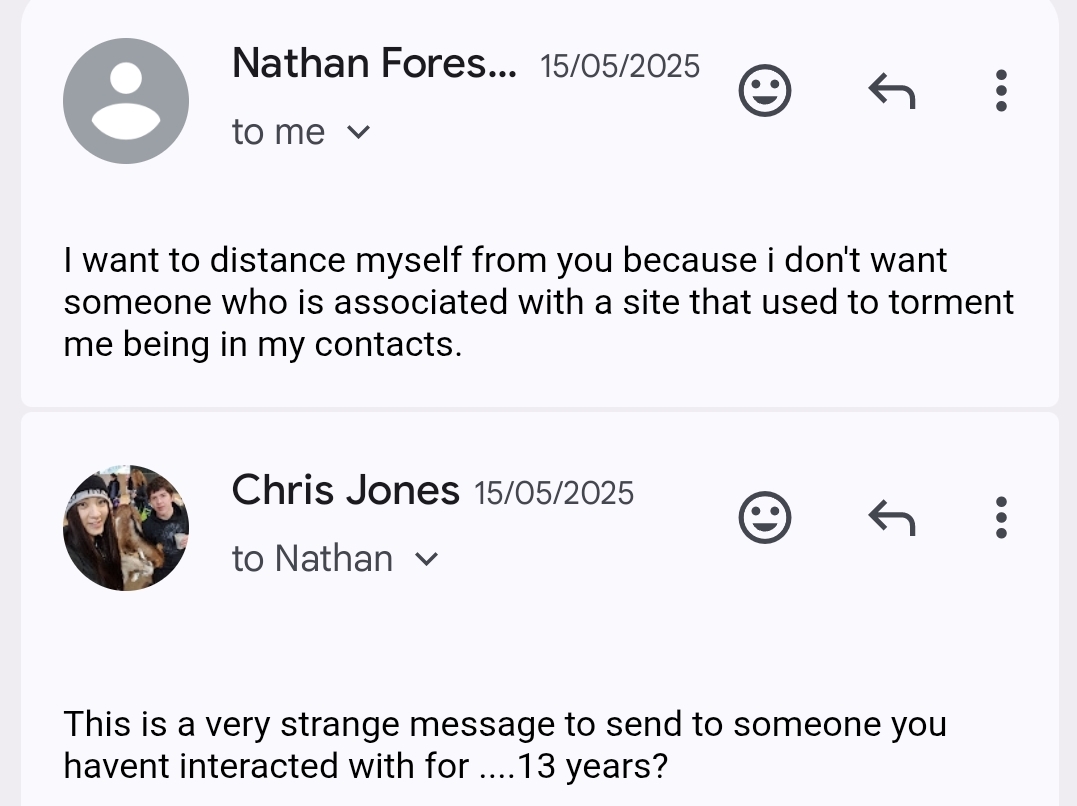Add emoji reaction to Nathan's email

point(765,91)
